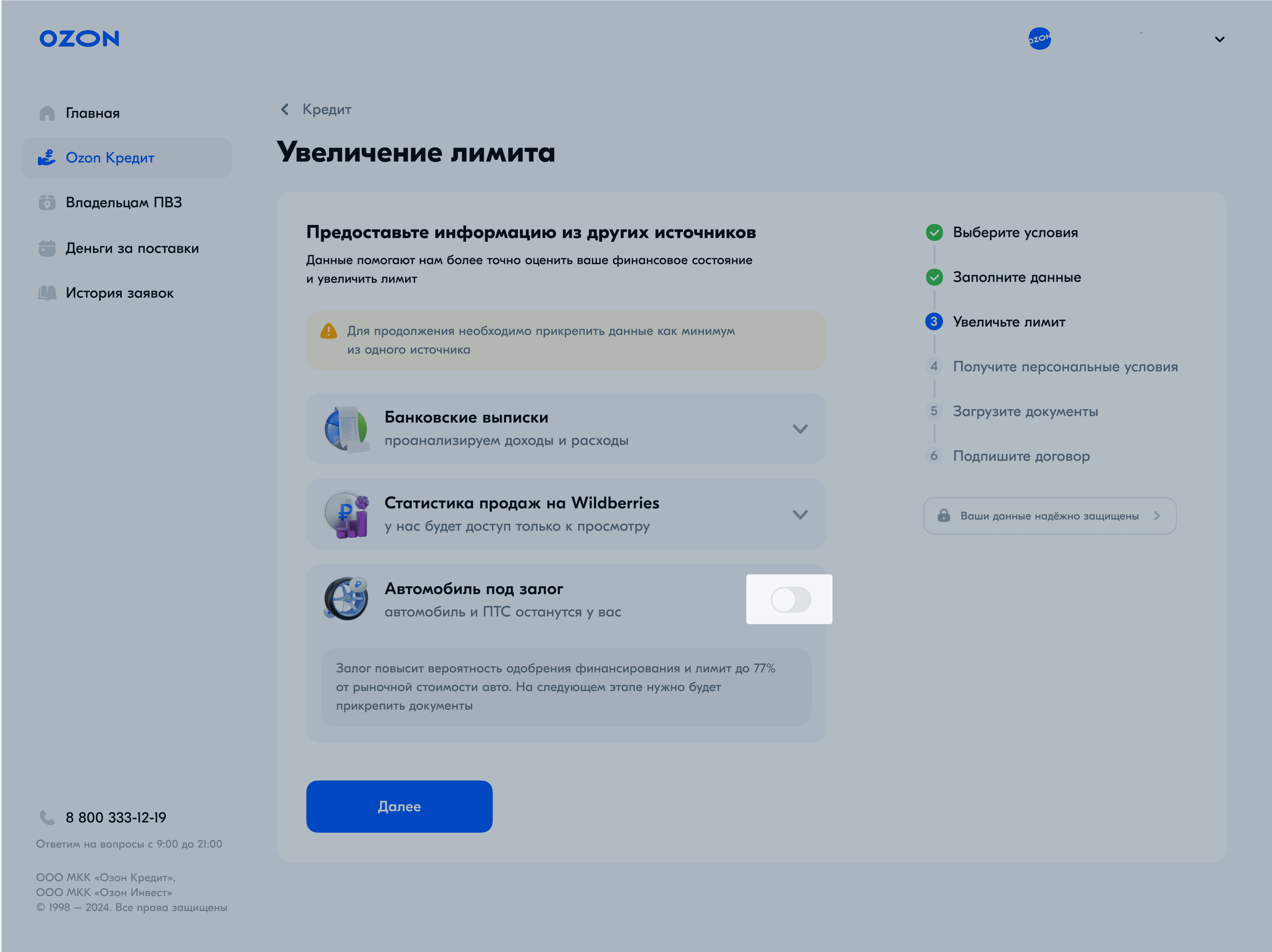1272x952 pixels.
Task: Open Ваши данные надёжно защищены
Action: (x=1049, y=516)
